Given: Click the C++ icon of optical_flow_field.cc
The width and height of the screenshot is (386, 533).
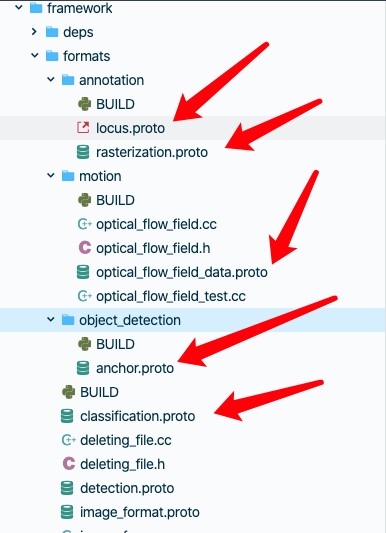Looking at the screenshot, I should click(x=85, y=224).
